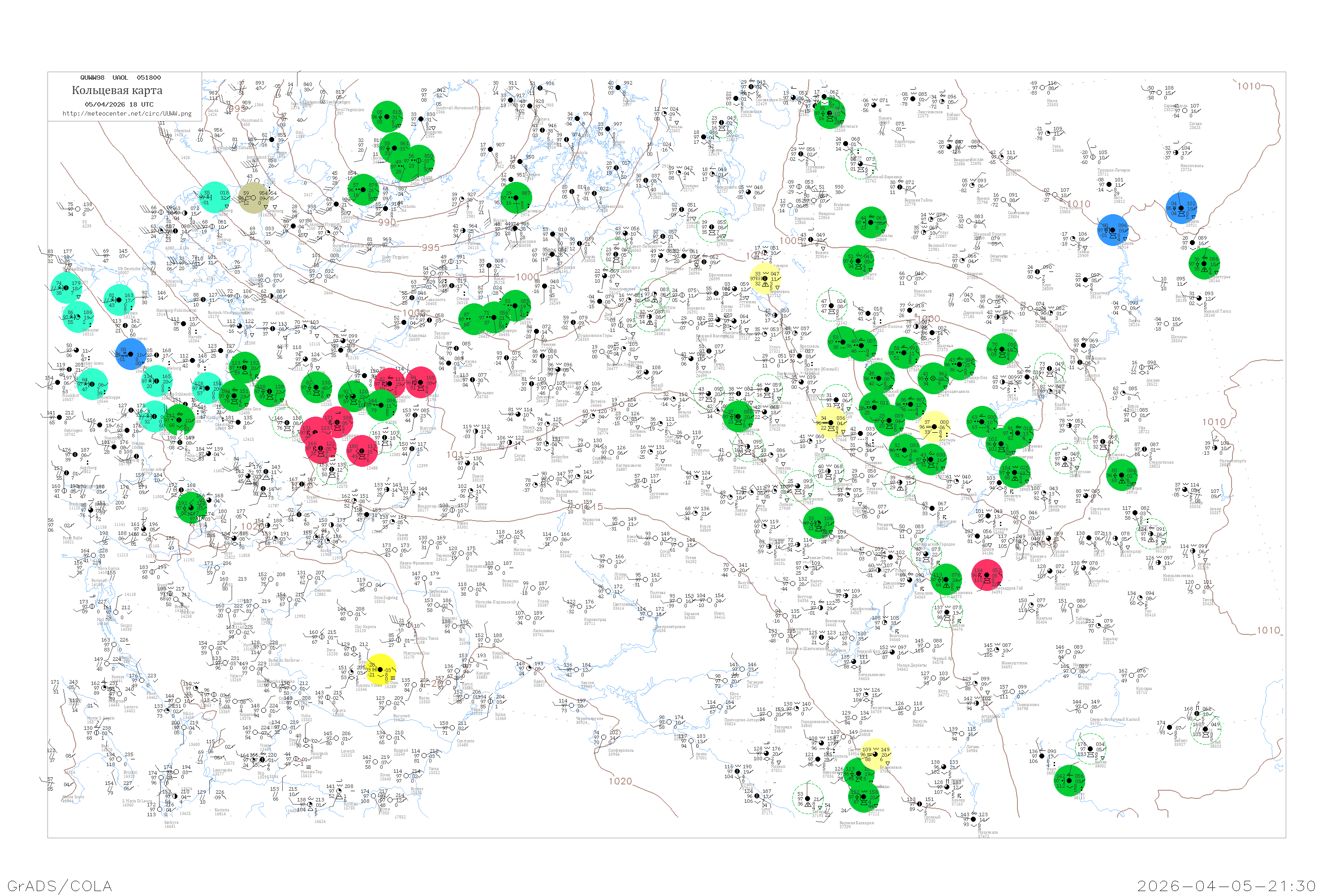Viewport: 1344px width, 896px height.
Task: Click the blue Ивдель station marker
Action: [1181, 208]
